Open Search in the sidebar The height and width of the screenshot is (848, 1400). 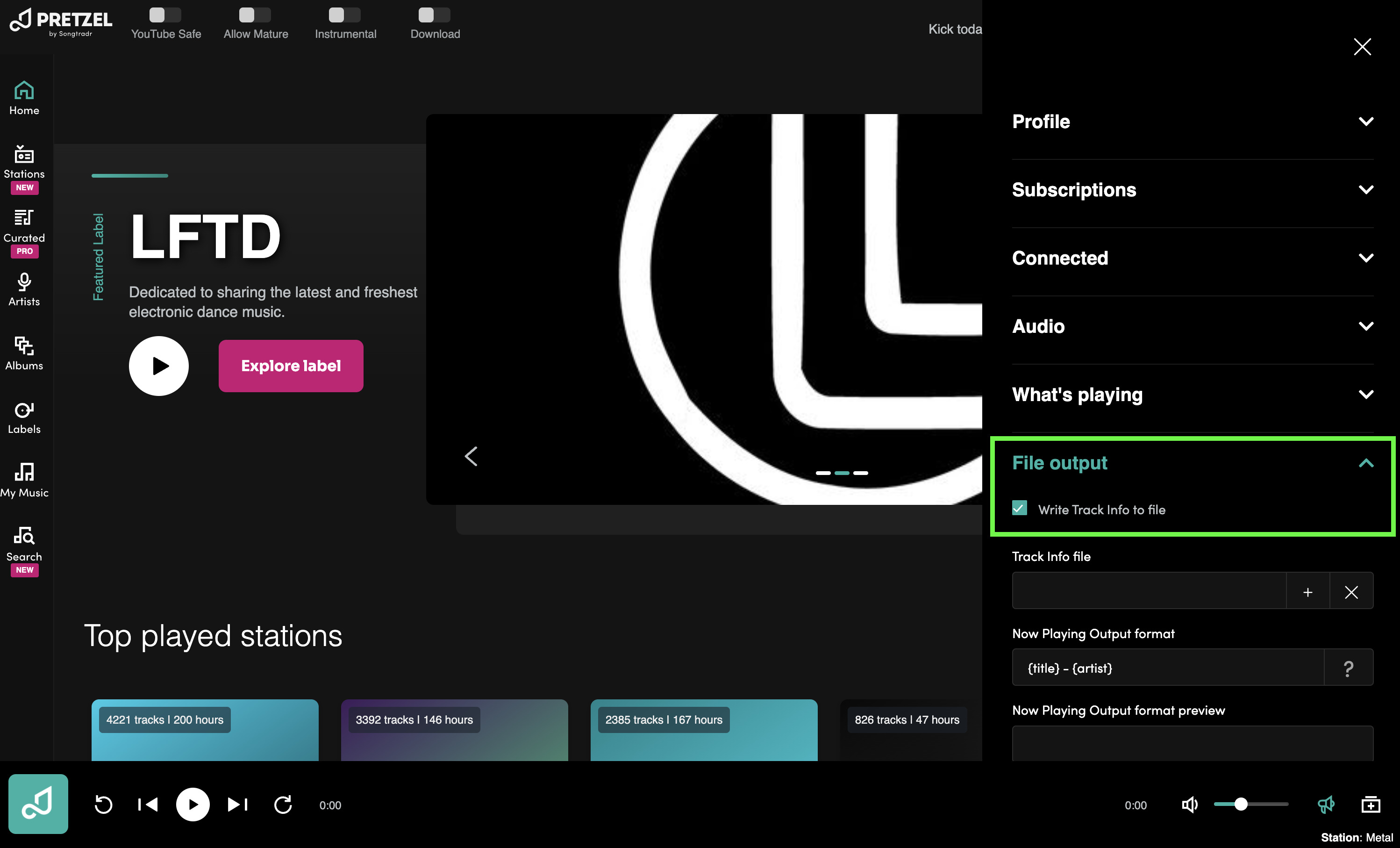click(x=24, y=551)
